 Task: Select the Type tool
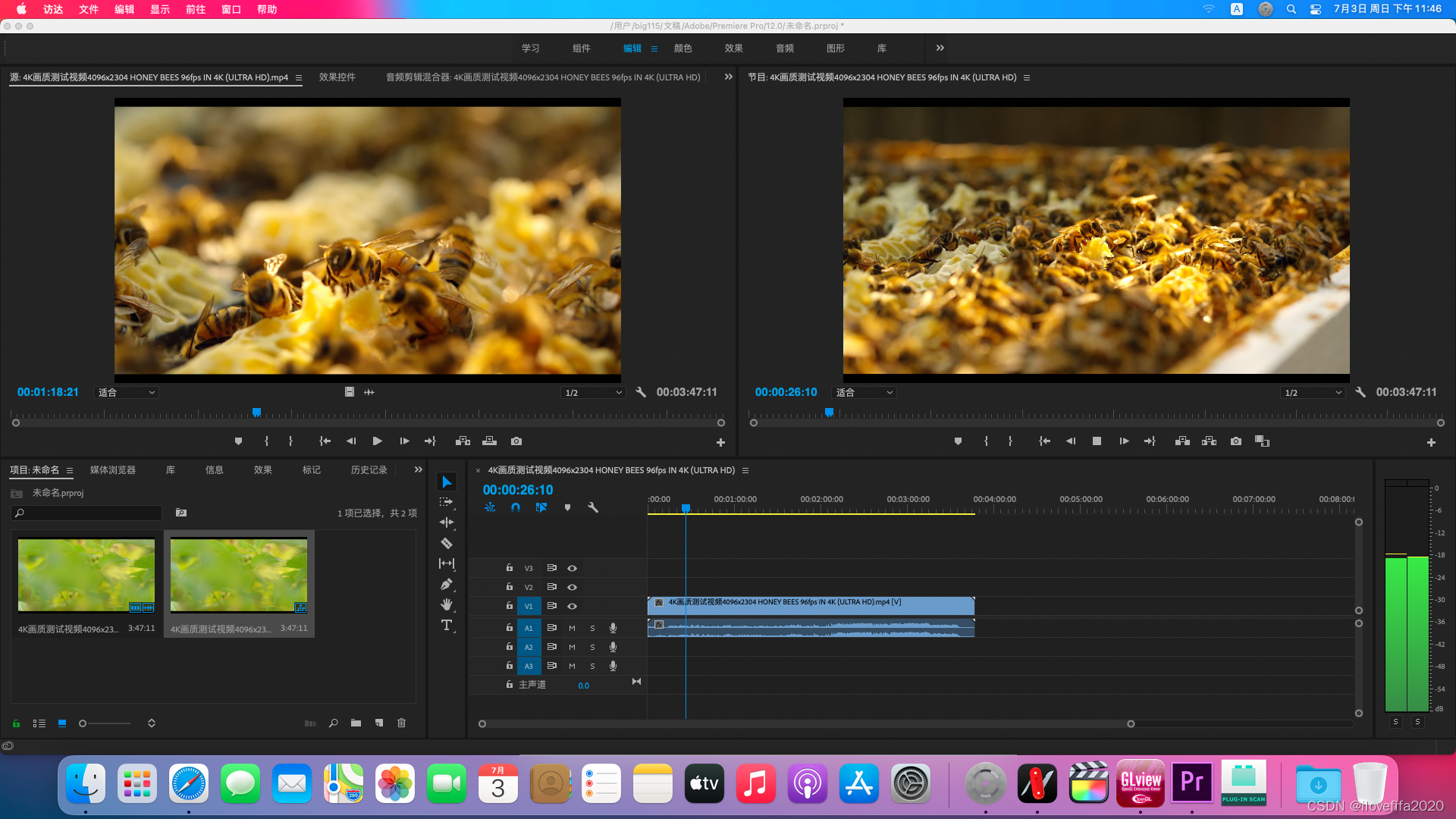click(x=446, y=625)
